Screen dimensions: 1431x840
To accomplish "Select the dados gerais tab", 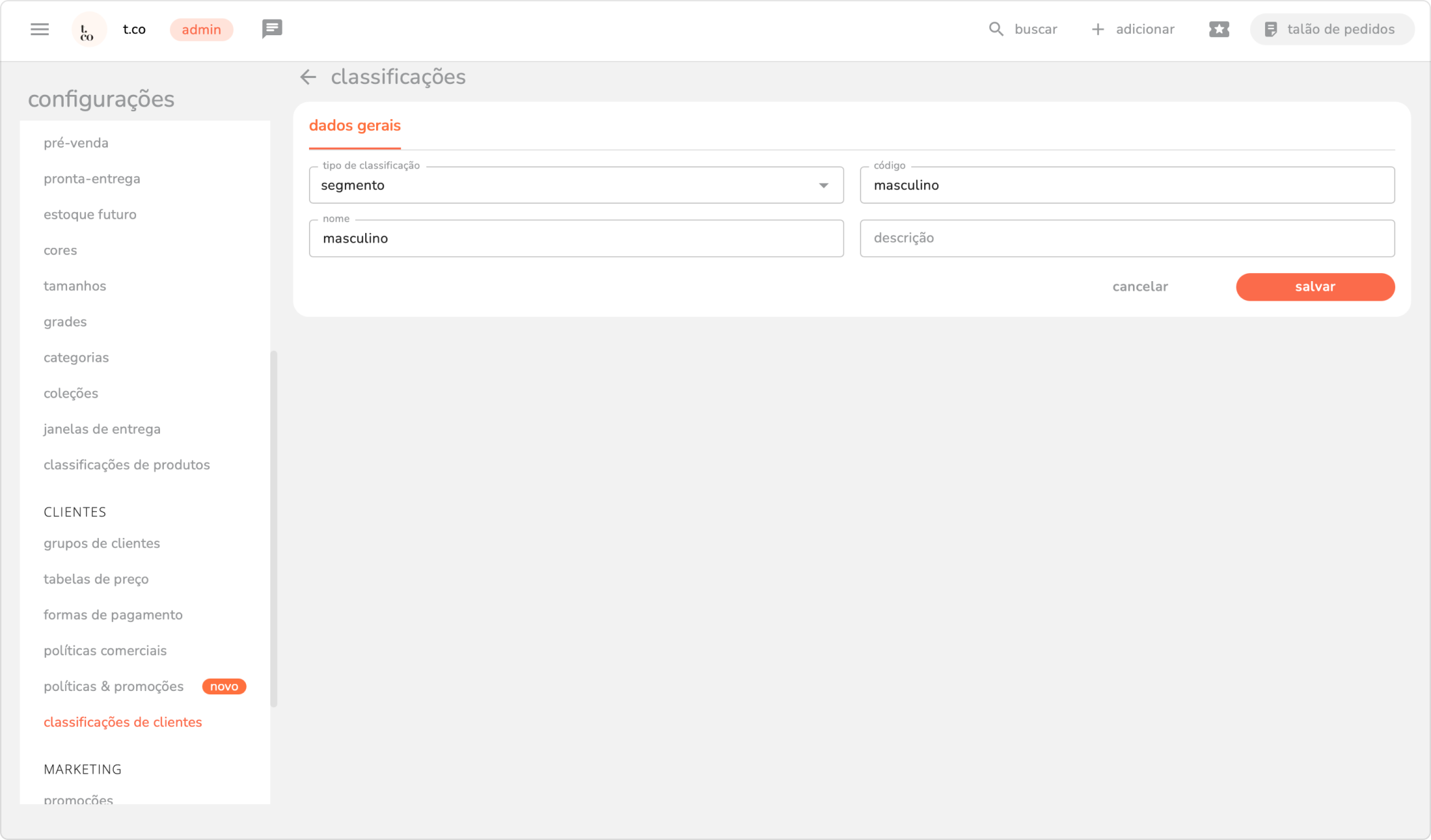I will tap(354, 126).
